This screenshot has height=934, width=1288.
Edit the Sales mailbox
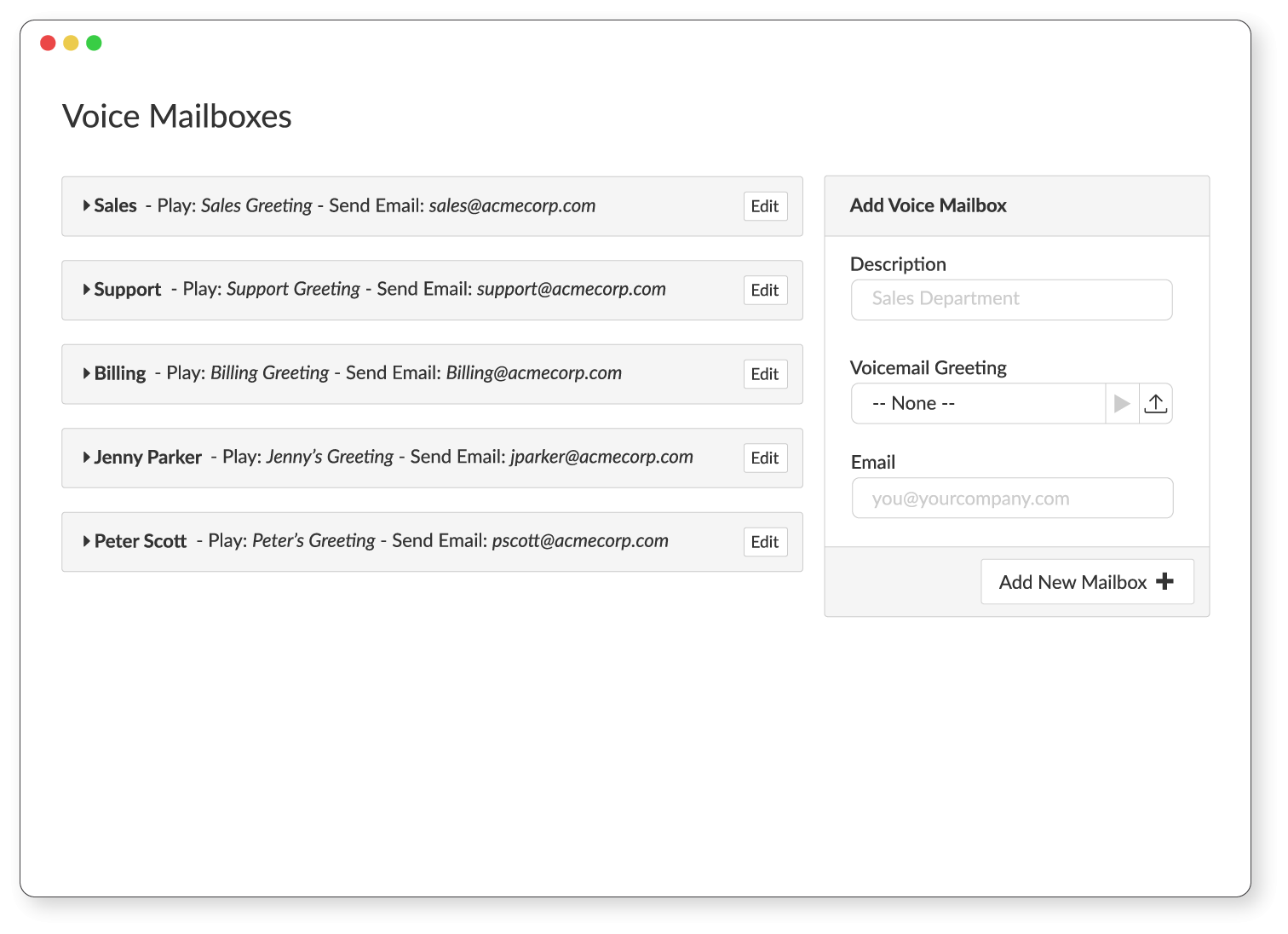764,206
